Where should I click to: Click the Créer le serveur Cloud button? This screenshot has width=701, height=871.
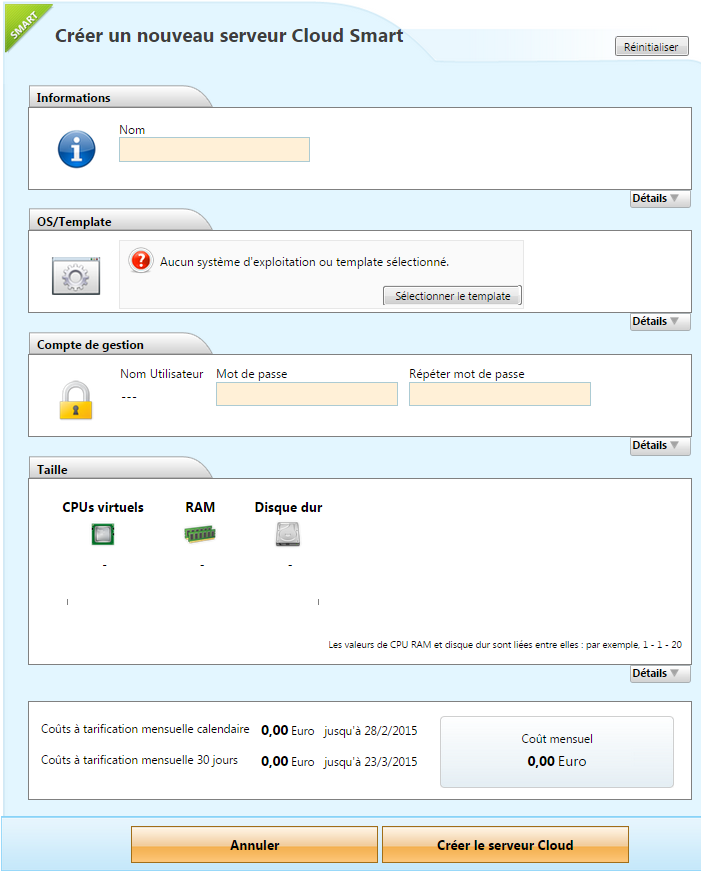coord(505,845)
